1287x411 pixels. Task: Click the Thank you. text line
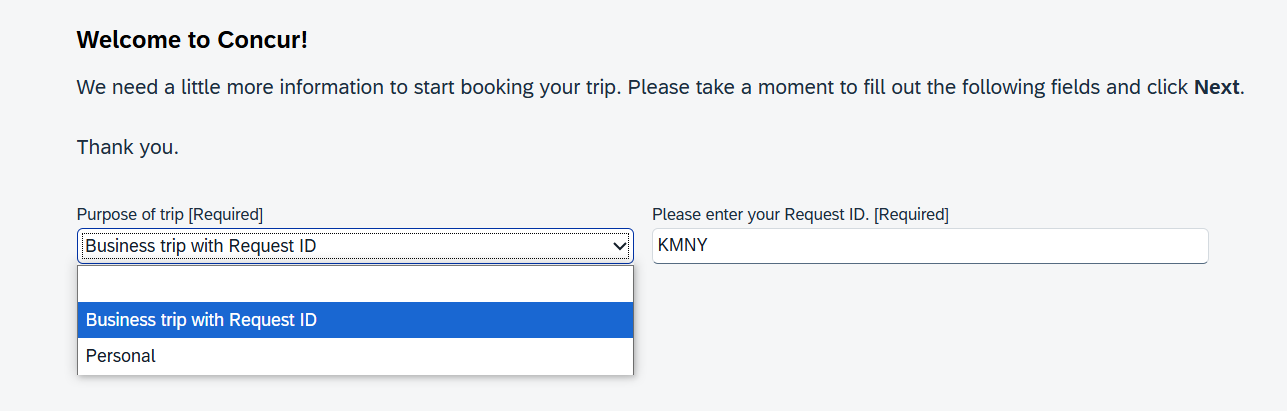coord(128,148)
